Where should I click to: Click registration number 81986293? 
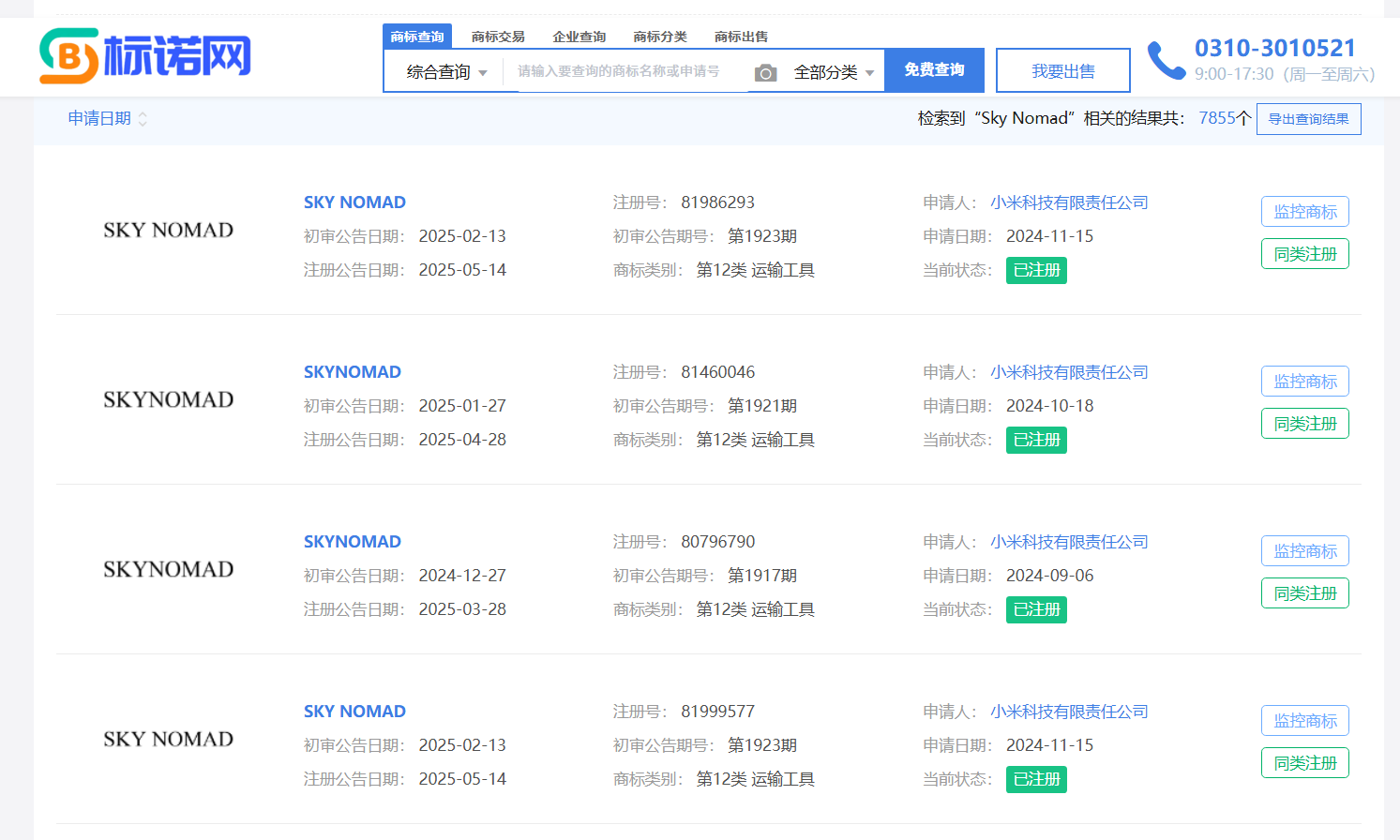[718, 202]
